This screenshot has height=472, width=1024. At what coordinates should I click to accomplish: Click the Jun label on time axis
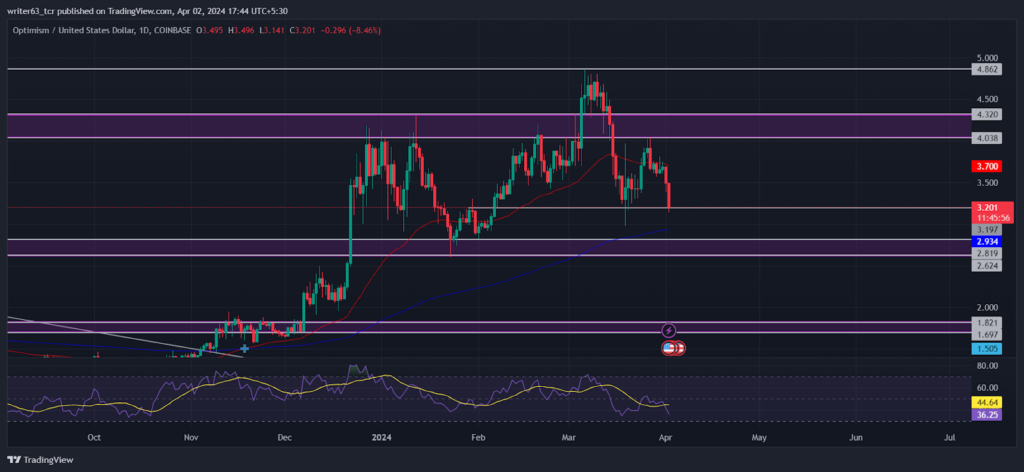click(856, 437)
